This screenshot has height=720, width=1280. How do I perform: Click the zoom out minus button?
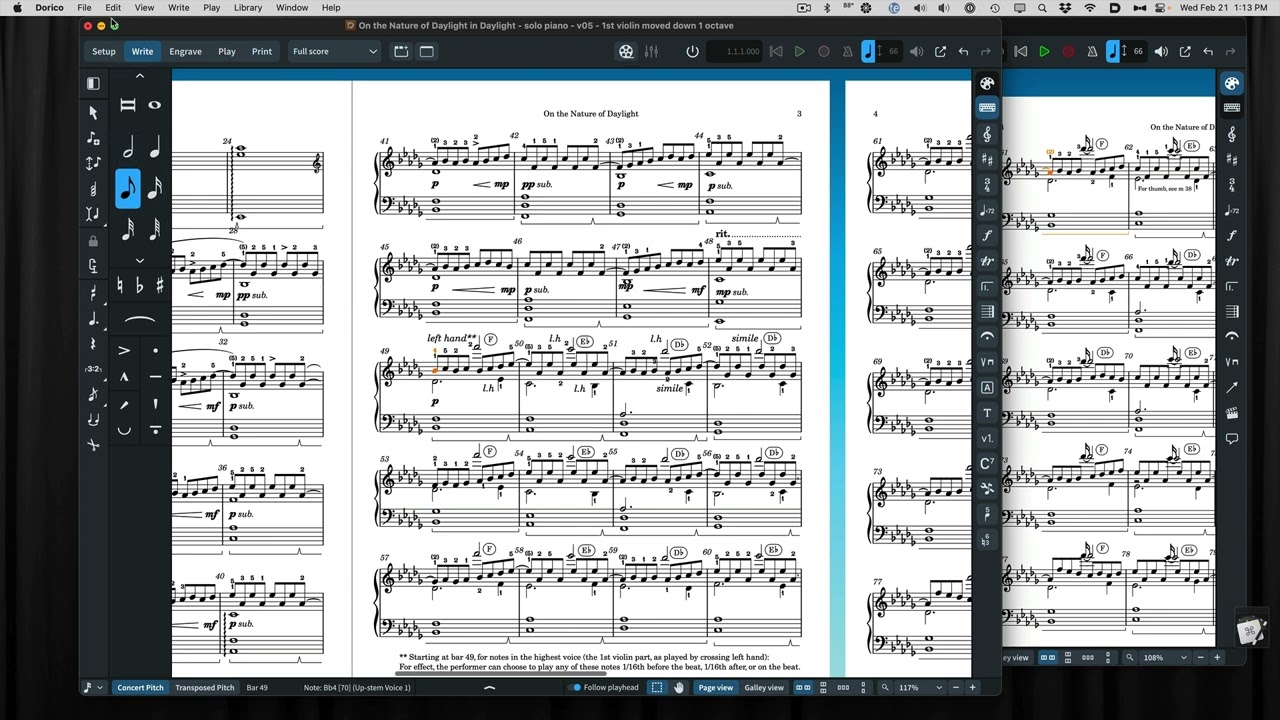pos(957,687)
